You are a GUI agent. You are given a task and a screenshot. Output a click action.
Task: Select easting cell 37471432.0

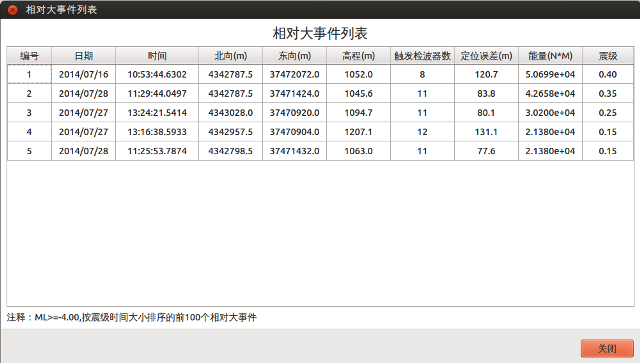pyautogui.click(x=294, y=151)
